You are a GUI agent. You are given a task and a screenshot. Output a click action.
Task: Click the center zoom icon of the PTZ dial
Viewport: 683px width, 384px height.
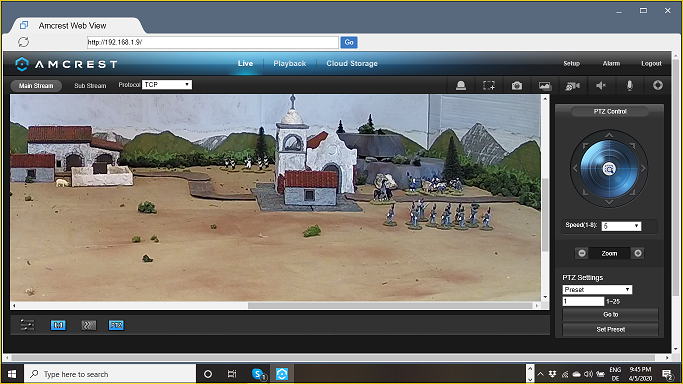pyautogui.click(x=609, y=168)
